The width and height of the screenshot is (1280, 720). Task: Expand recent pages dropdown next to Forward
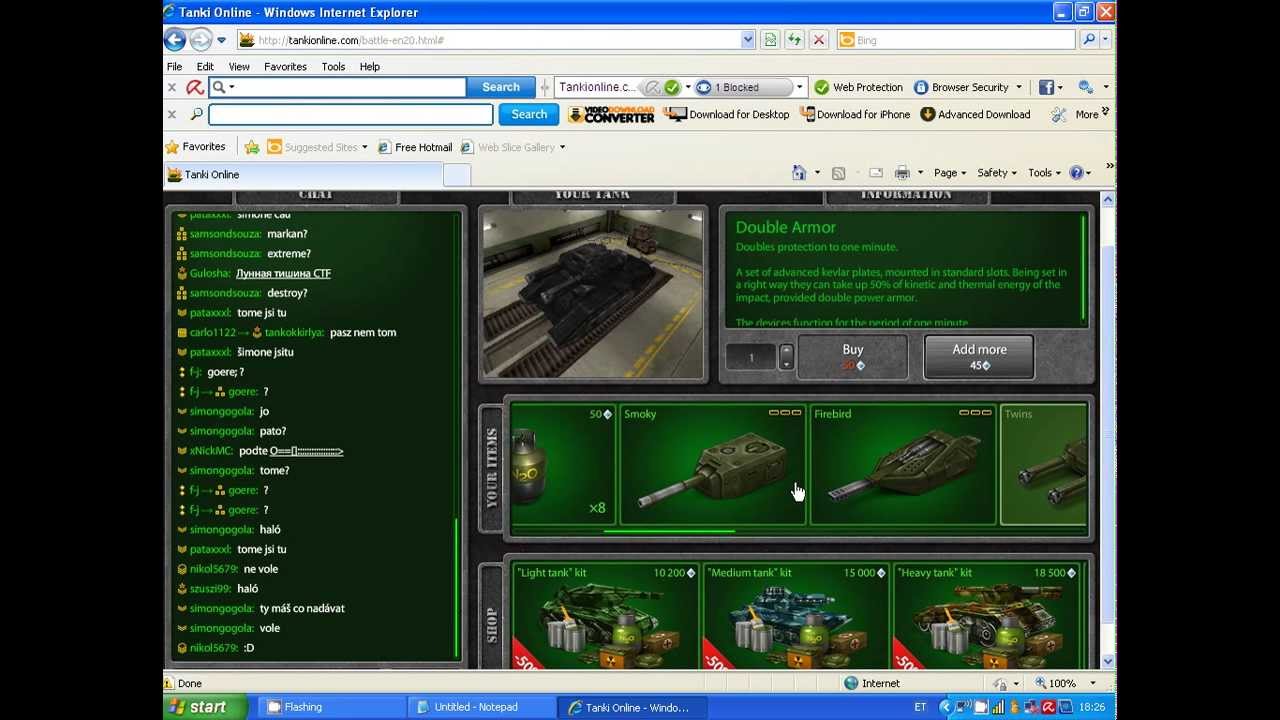tap(221, 40)
